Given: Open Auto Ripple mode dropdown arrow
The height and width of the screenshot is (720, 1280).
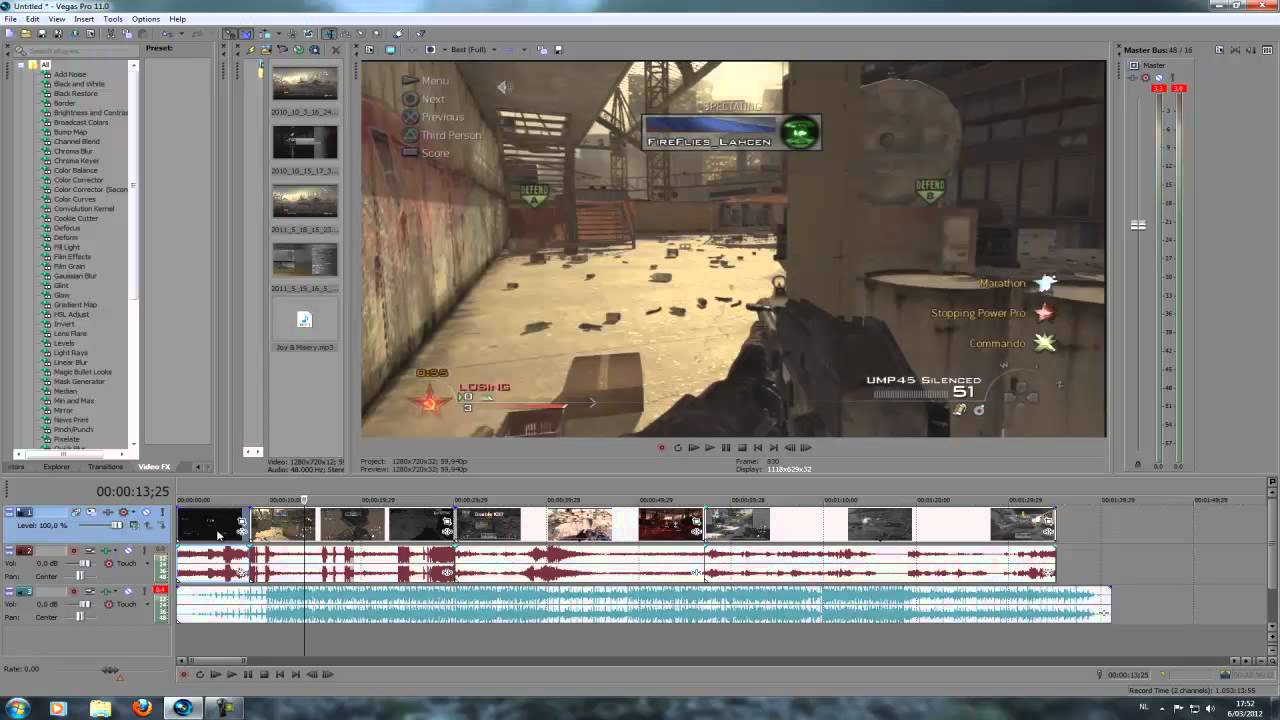Looking at the screenshot, I should click(279, 34).
